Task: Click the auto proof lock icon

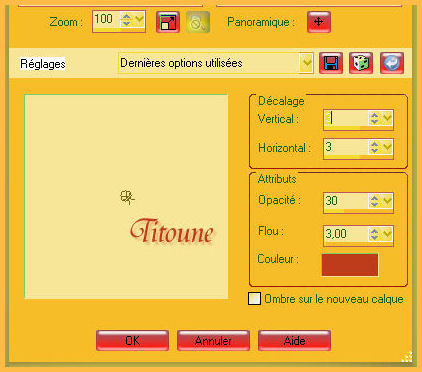Action: pos(198,22)
